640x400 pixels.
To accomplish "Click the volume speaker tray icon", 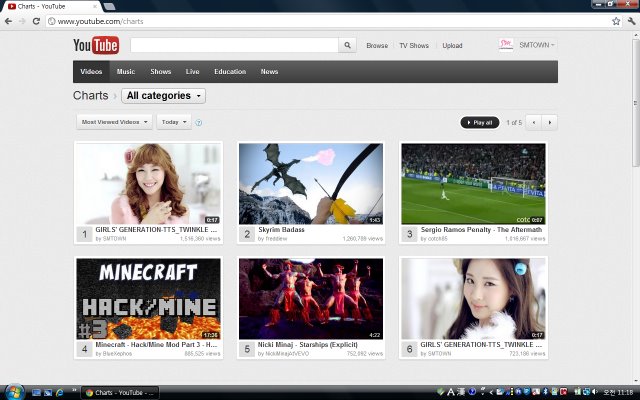I will point(595,392).
